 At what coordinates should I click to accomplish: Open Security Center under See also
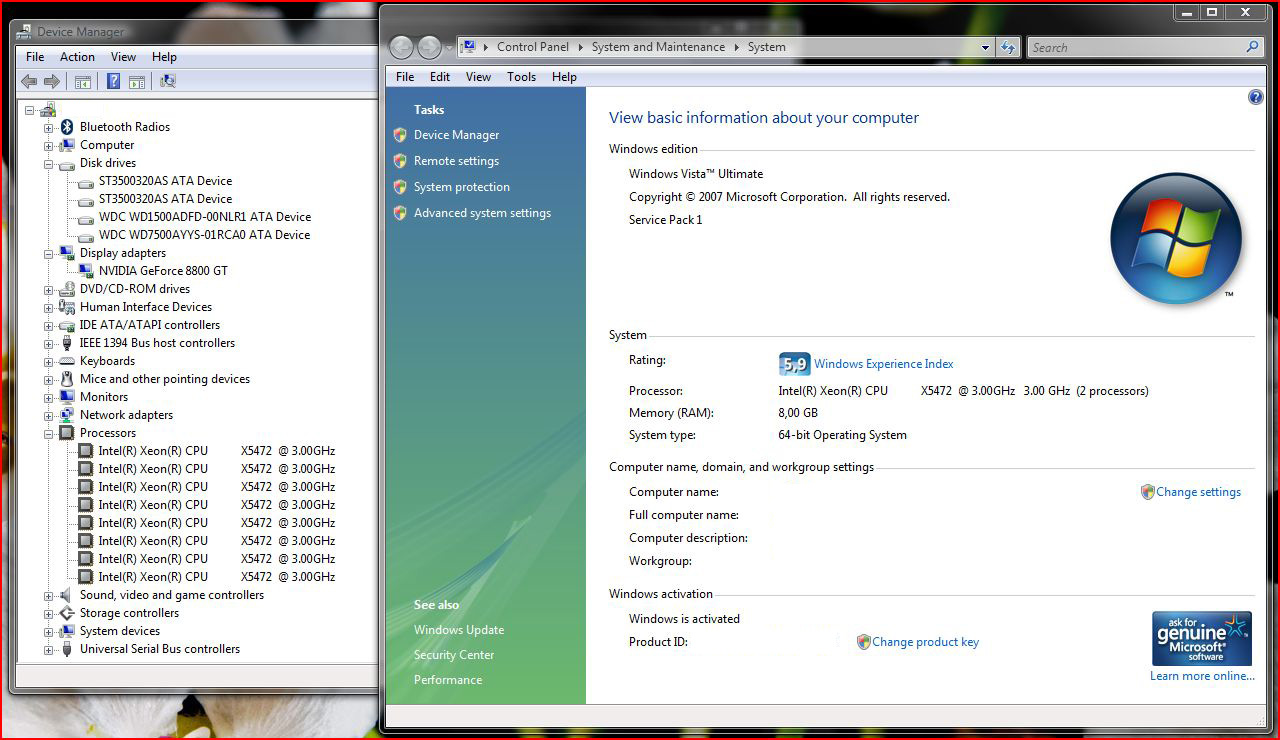tap(454, 655)
